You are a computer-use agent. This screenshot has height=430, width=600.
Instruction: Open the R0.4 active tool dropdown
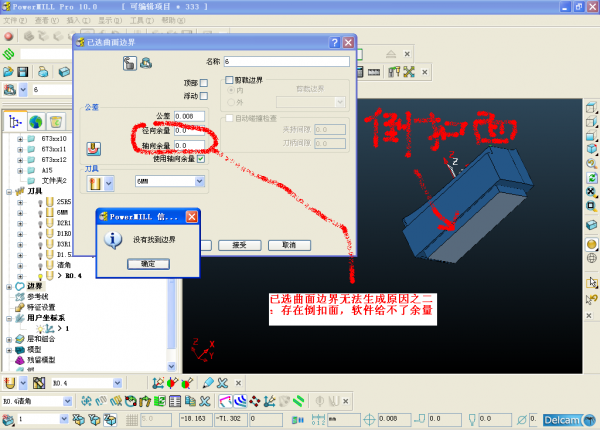(117, 383)
